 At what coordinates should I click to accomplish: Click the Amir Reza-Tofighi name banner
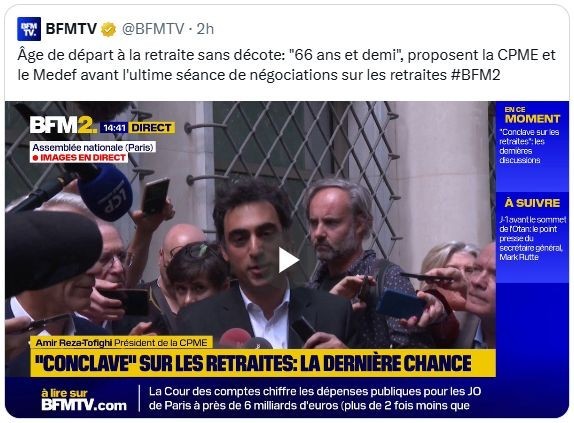coord(121,343)
